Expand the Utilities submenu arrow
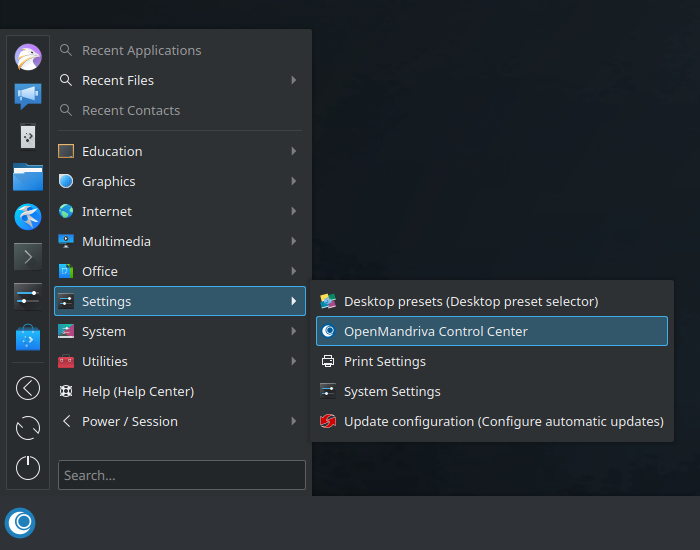Screen dimensions: 700x550 pyautogui.click(x=293, y=361)
